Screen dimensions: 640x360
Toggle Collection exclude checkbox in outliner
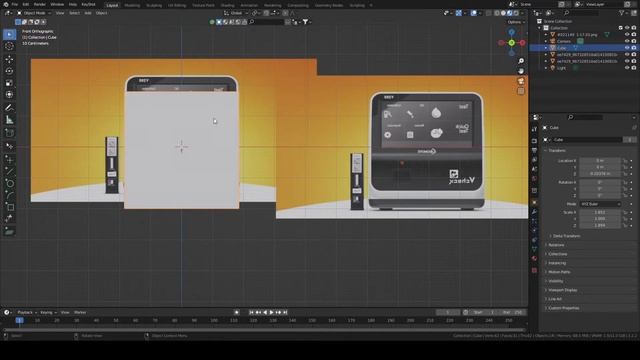point(620,28)
